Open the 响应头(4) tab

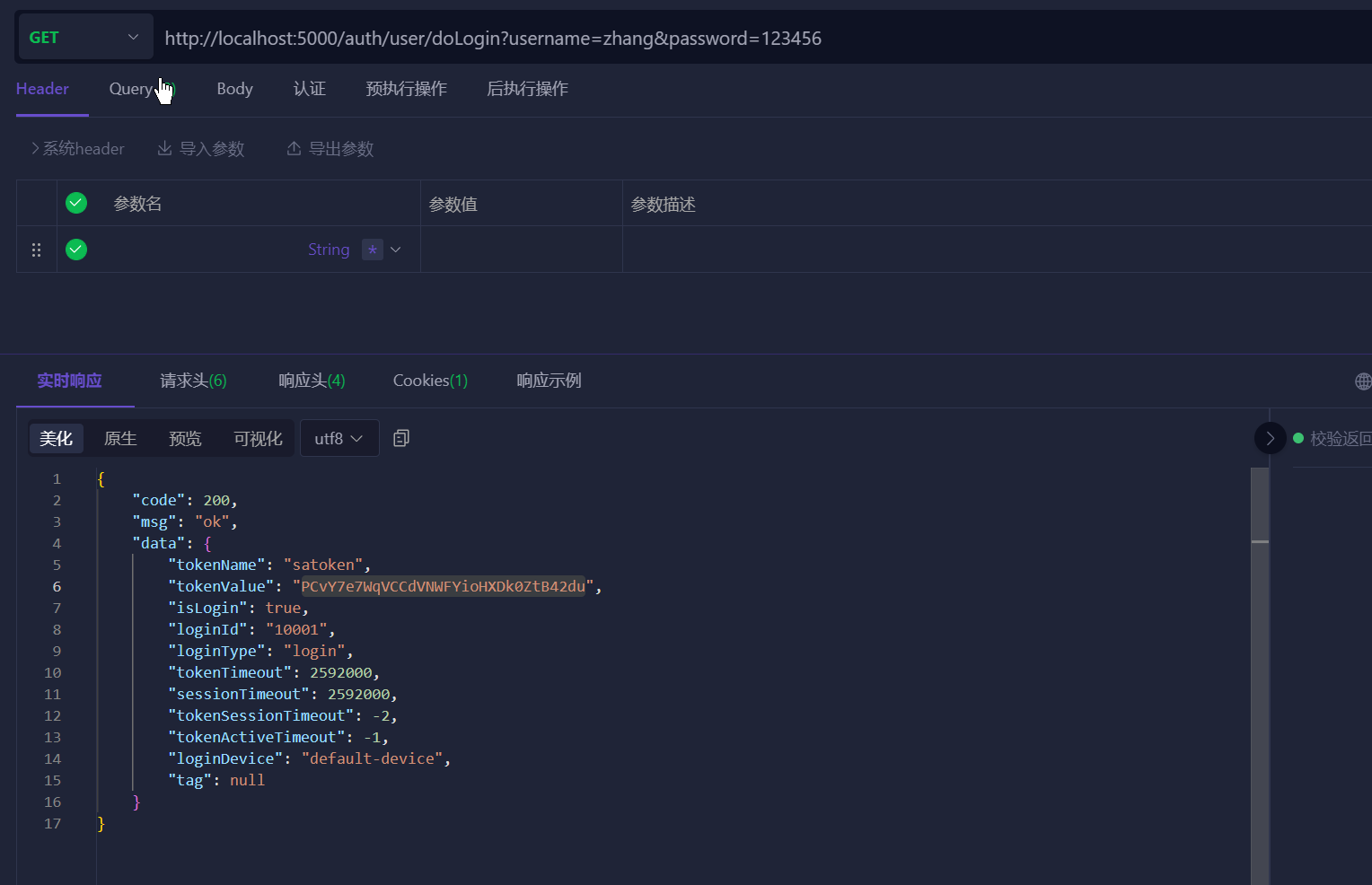point(312,381)
